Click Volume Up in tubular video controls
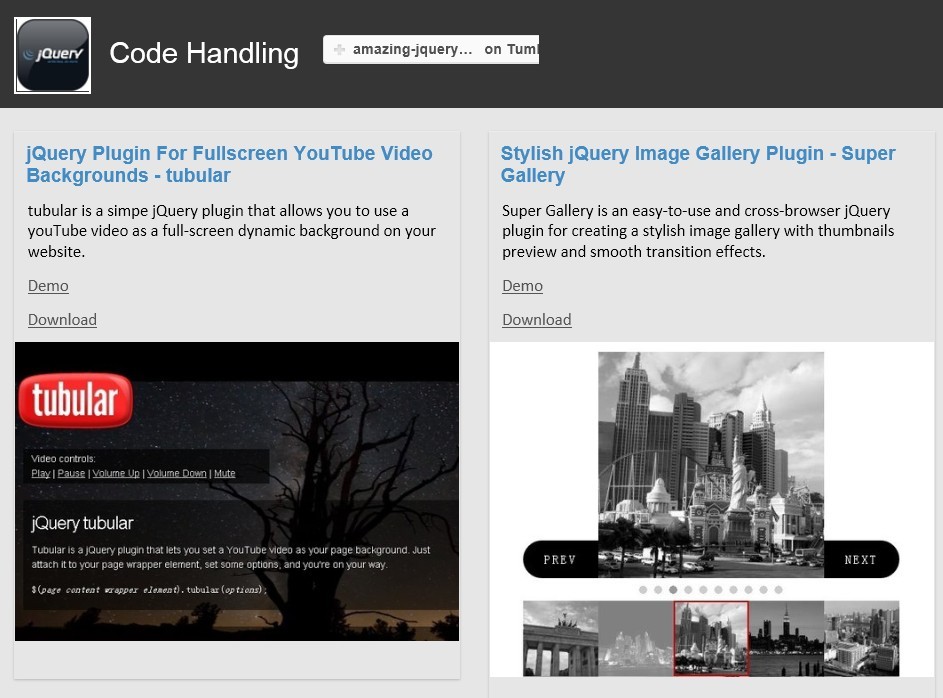The height and width of the screenshot is (698, 943). 116,473
